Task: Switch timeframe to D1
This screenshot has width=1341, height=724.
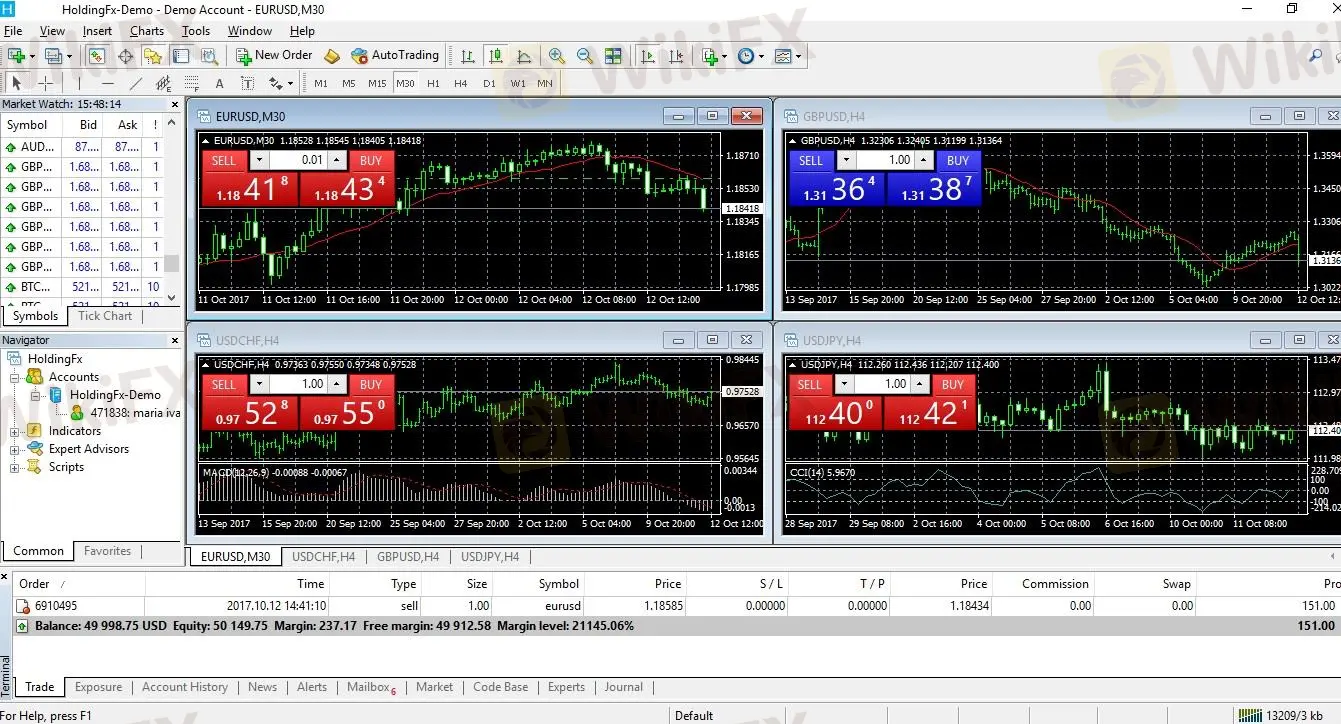Action: [489, 83]
